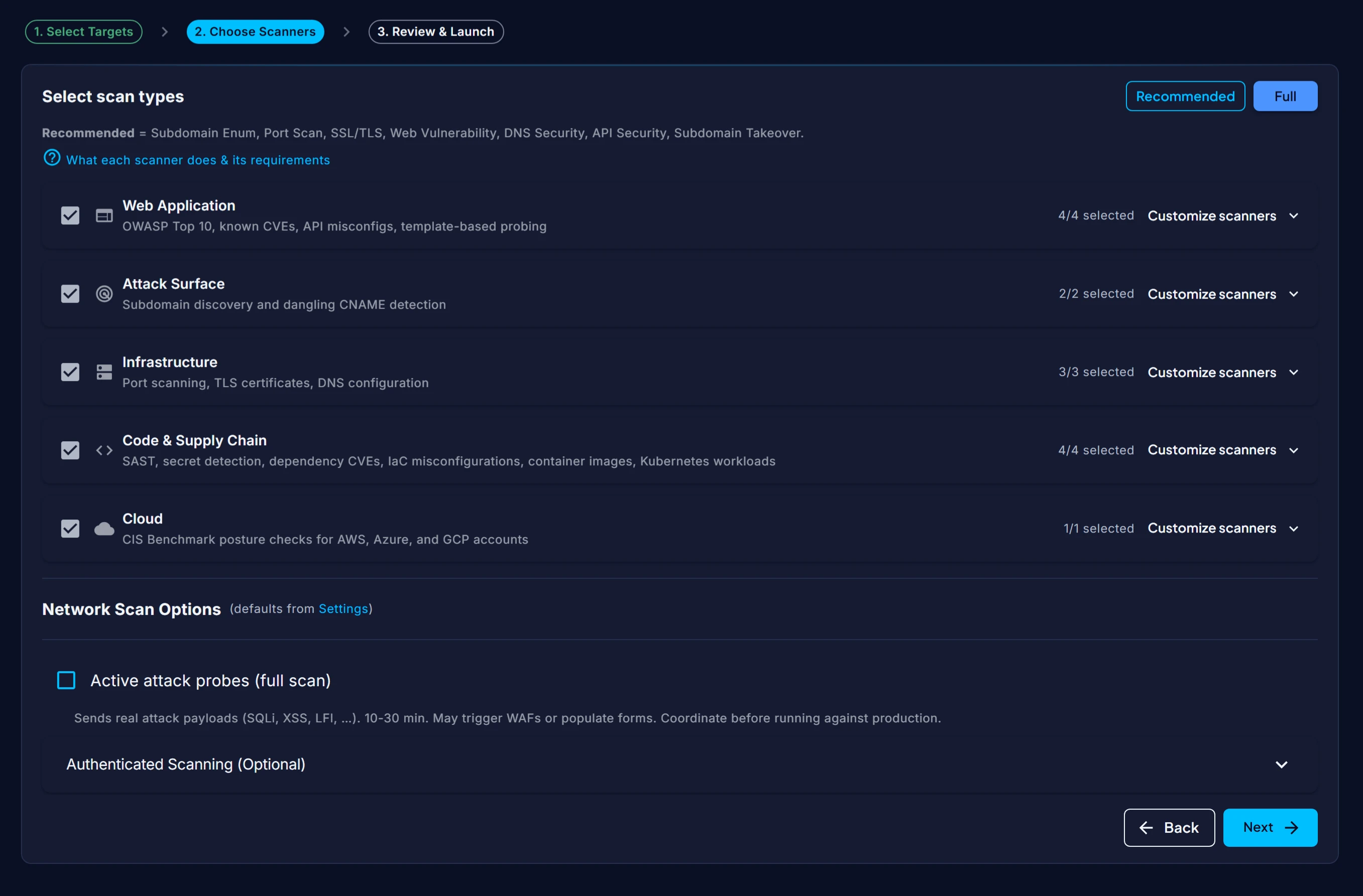This screenshot has height=896, width=1363.
Task: Click the help question-mark icon
Action: [x=52, y=158]
